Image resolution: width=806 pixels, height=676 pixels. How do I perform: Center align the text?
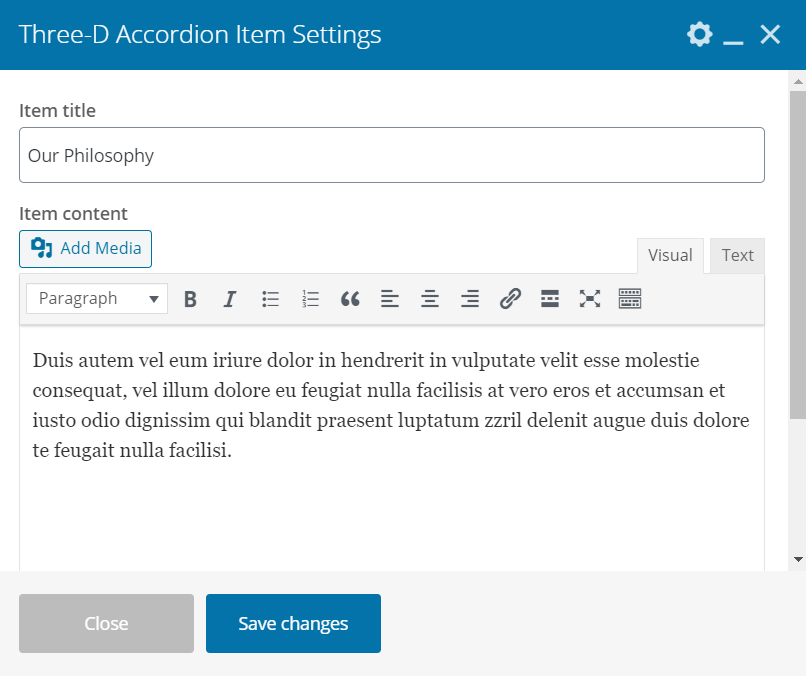tap(430, 298)
